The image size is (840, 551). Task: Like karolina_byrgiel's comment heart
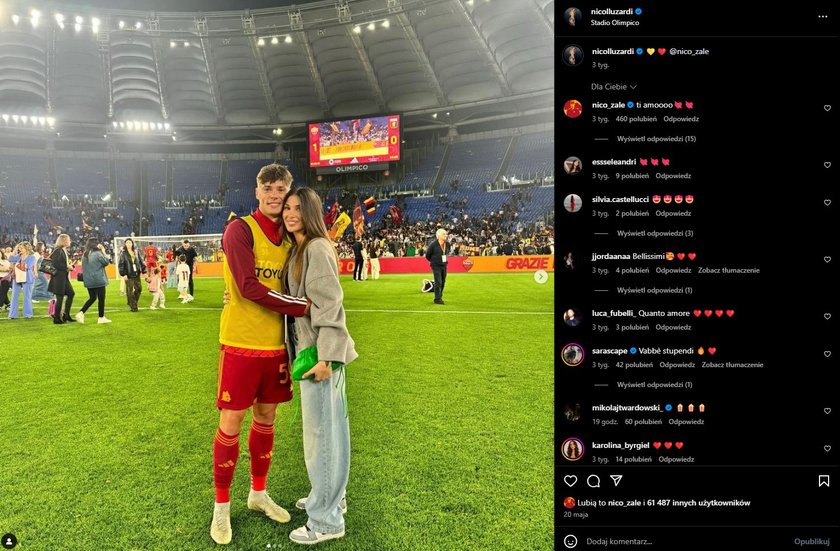click(x=827, y=449)
